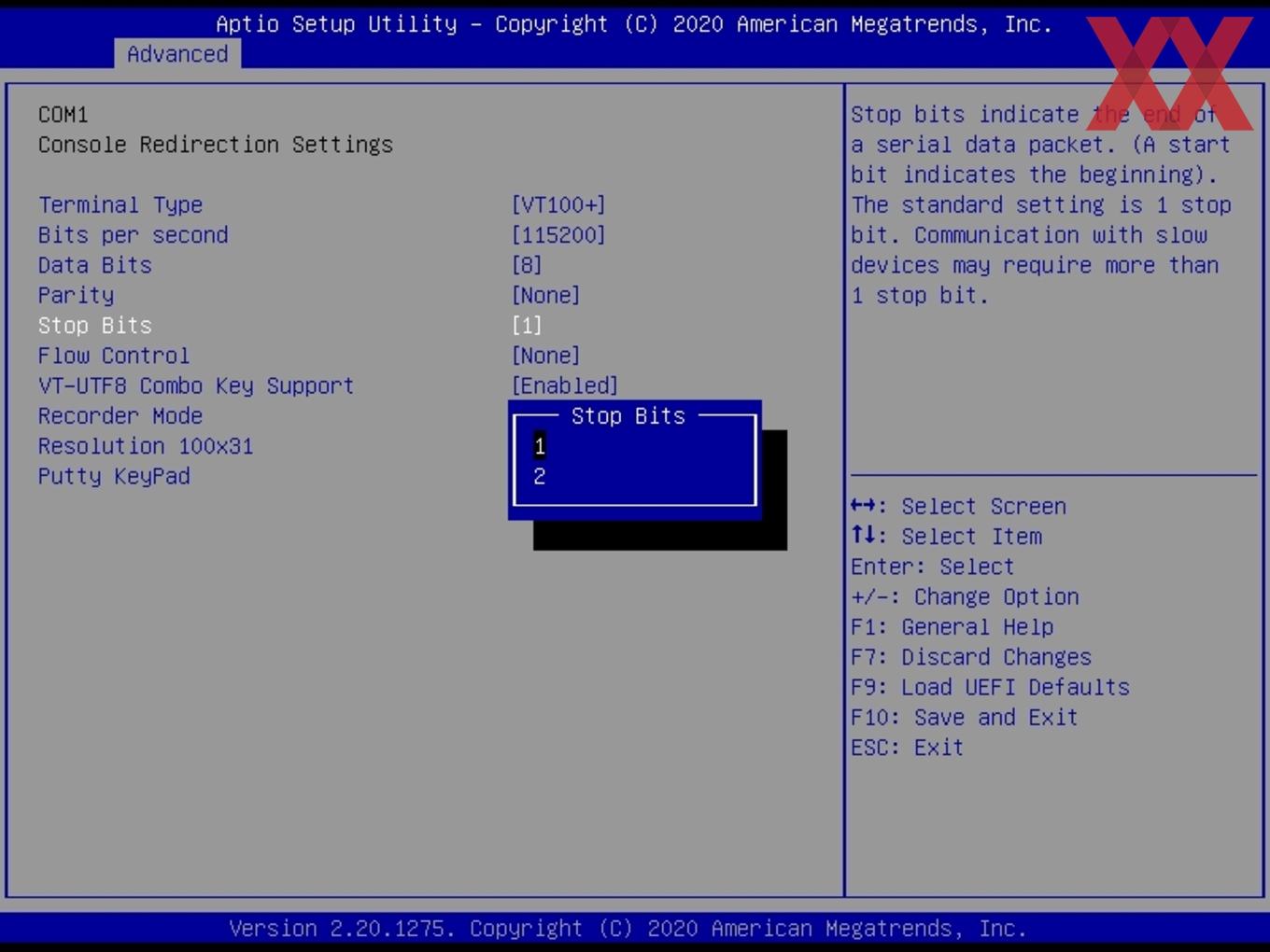Select the Recorder Mode setting
Screen dimensions: 1270x952
tap(120, 416)
